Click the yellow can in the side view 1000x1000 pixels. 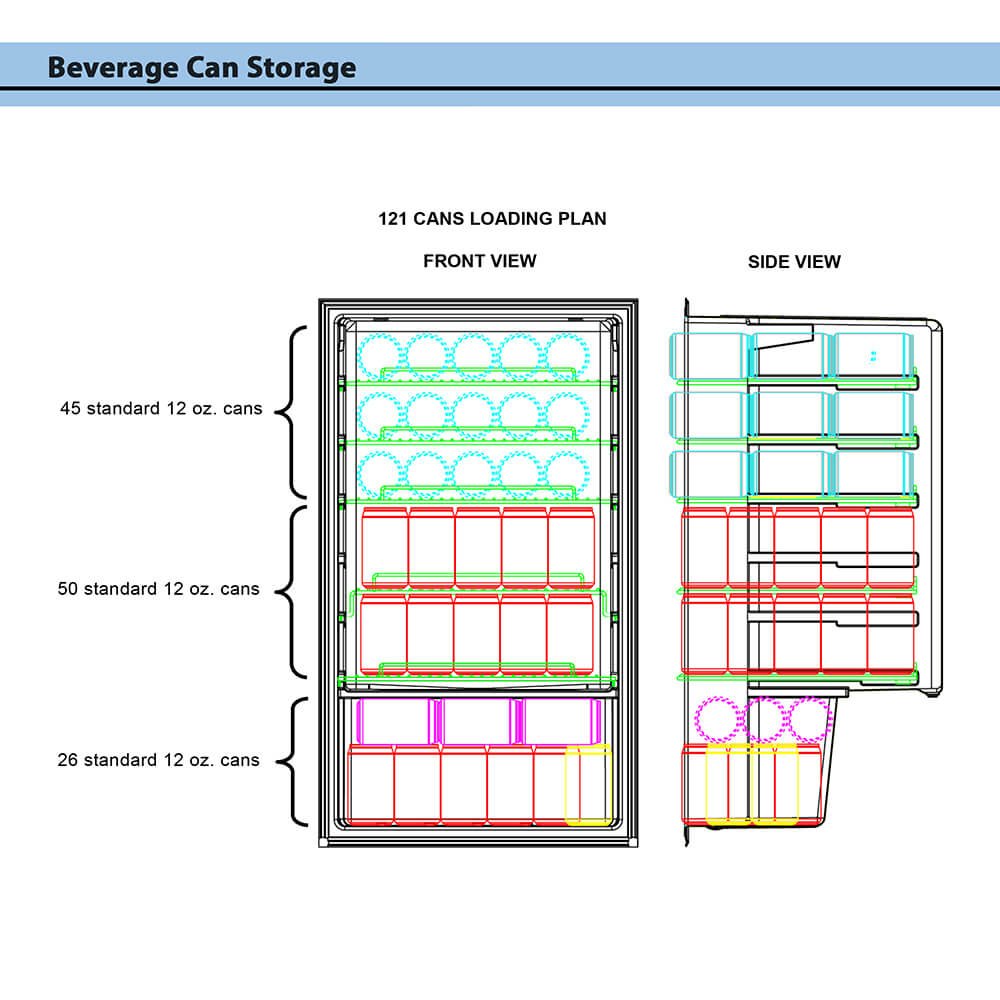click(729, 785)
